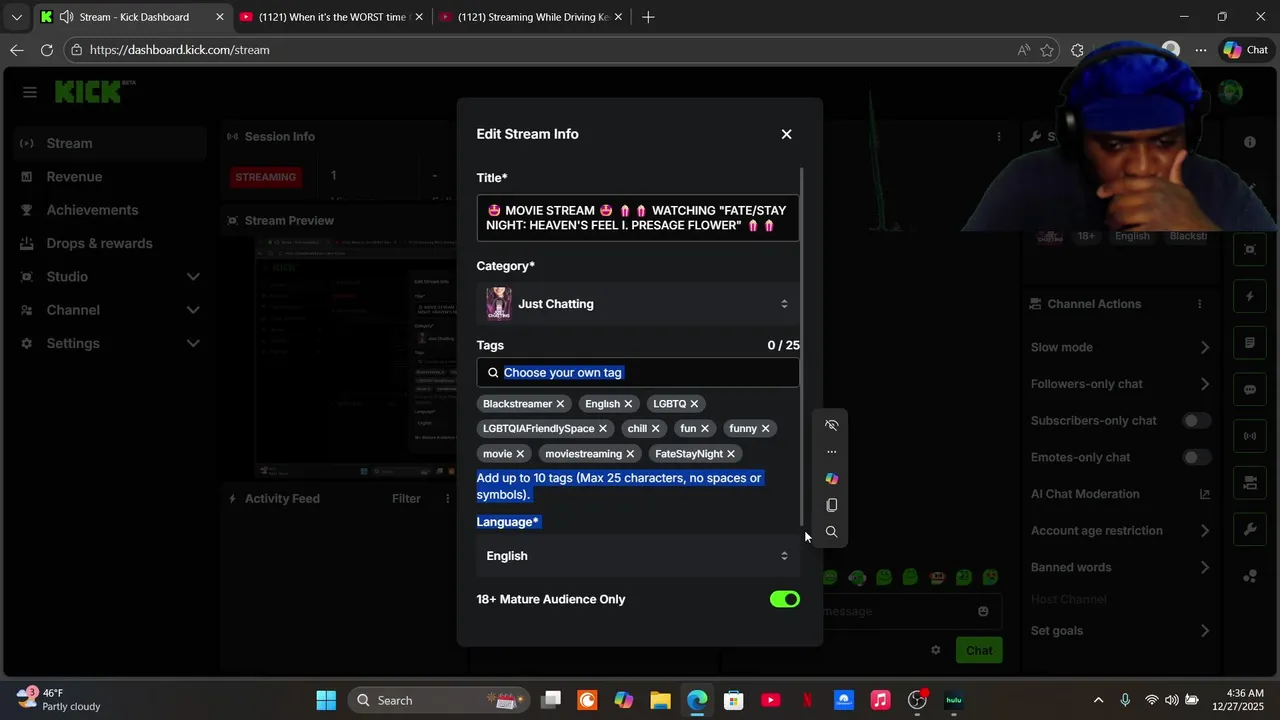1280x720 pixels.
Task: Go to Drops & rewards in sidebar
Action: point(110,243)
